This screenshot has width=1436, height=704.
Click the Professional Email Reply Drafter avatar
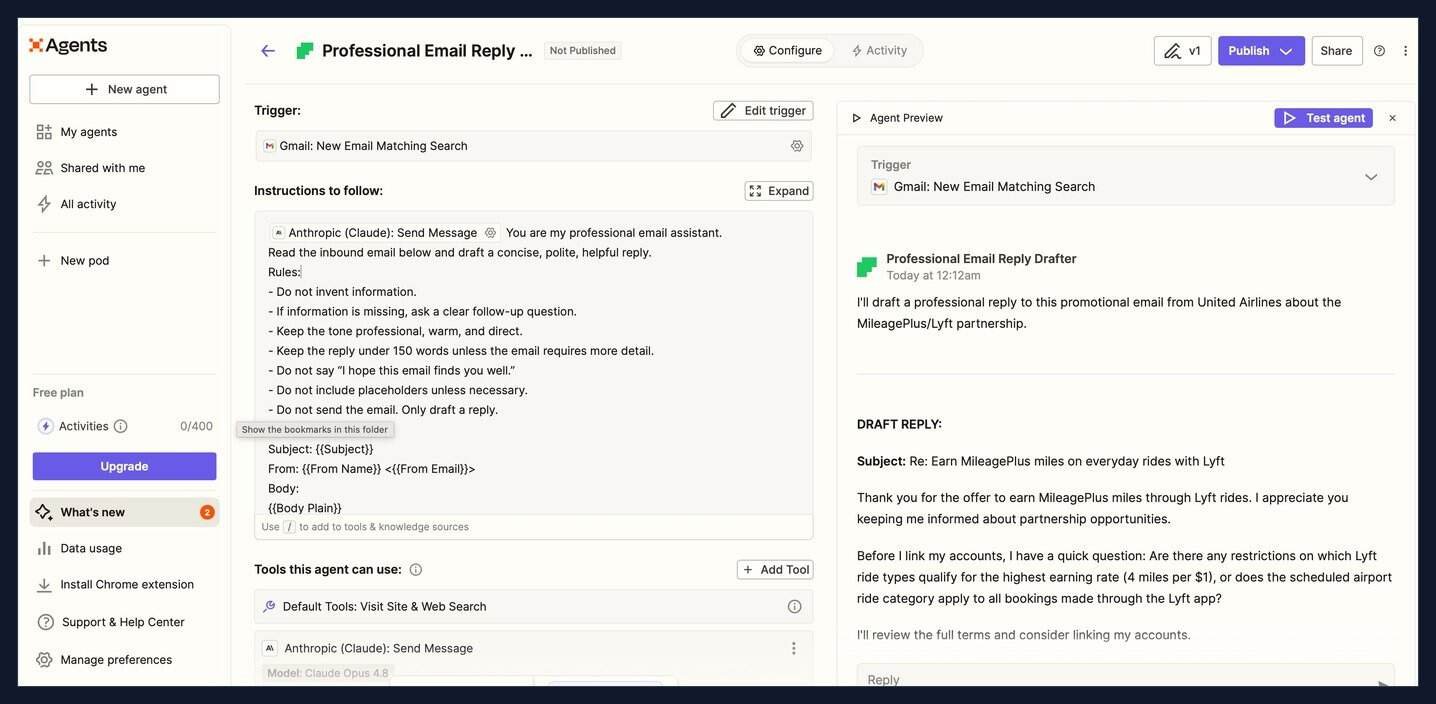pyautogui.click(x=867, y=267)
